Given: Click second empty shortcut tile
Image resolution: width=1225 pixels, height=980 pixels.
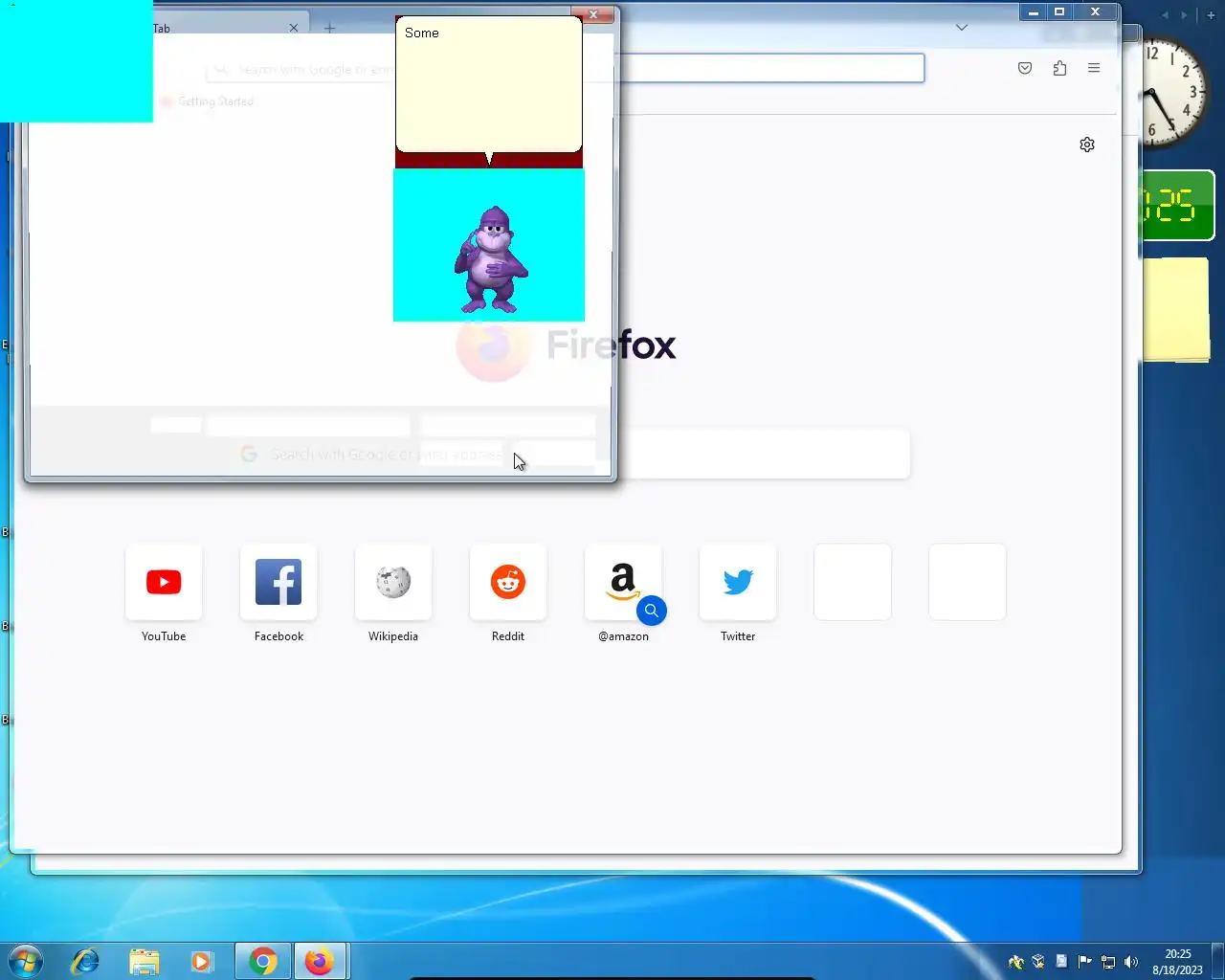Looking at the screenshot, I should [968, 582].
